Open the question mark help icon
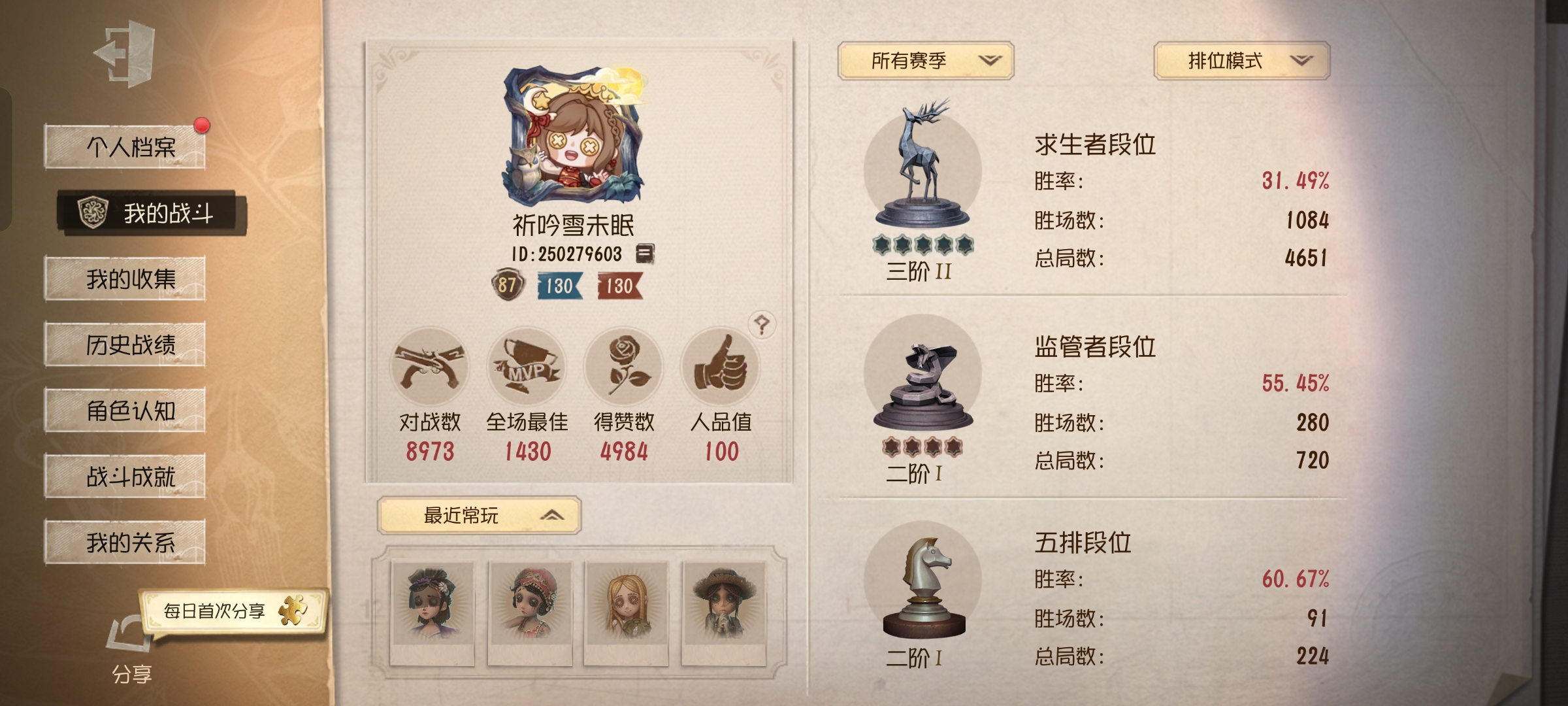This screenshot has height=706, width=1568. (x=762, y=324)
